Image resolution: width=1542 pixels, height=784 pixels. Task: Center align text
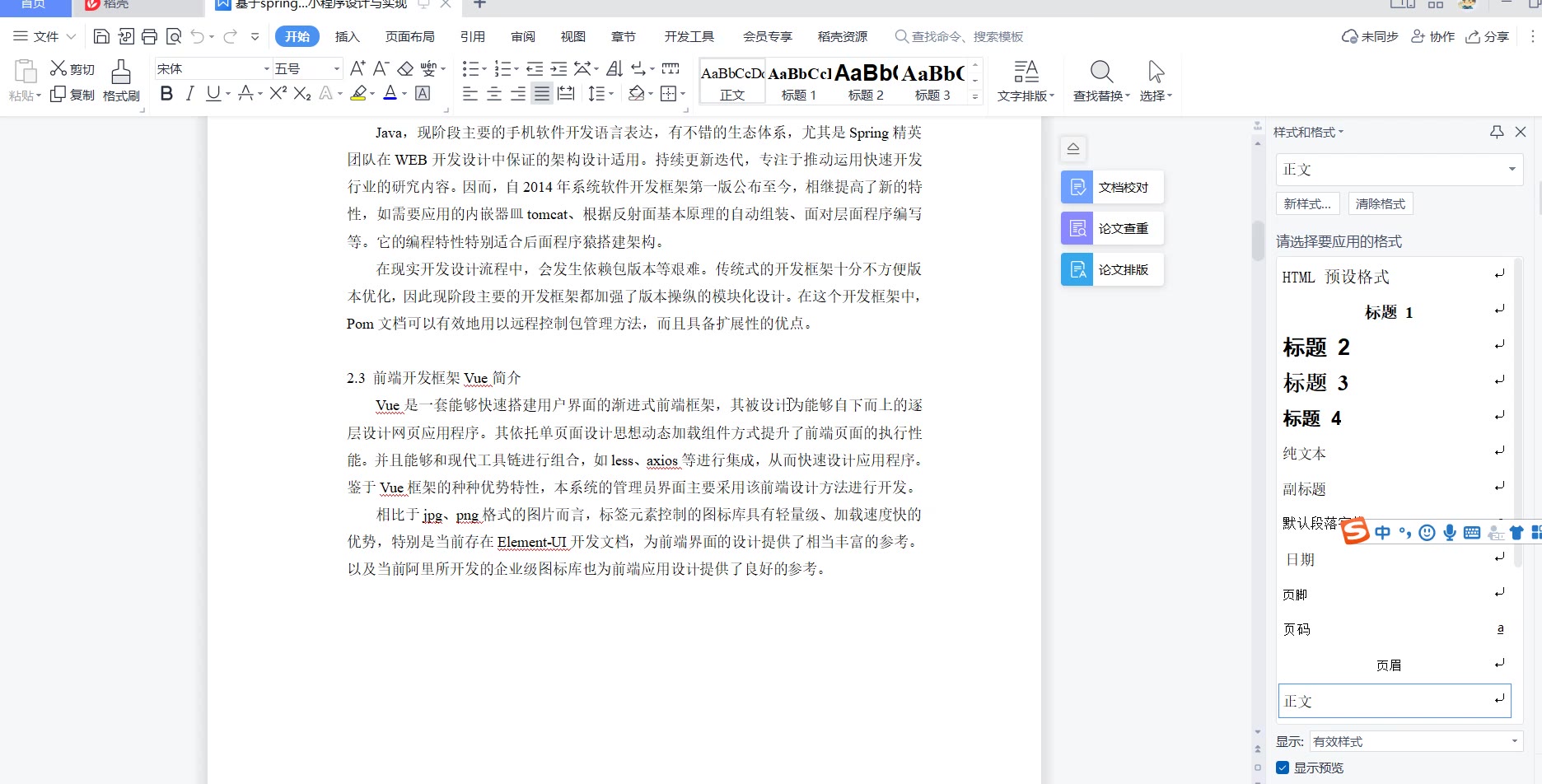tap(494, 93)
